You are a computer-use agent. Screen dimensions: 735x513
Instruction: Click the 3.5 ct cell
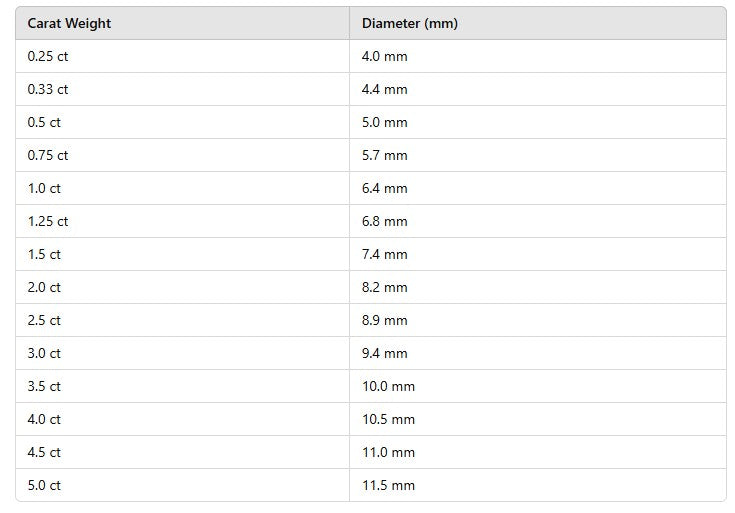tap(182, 386)
